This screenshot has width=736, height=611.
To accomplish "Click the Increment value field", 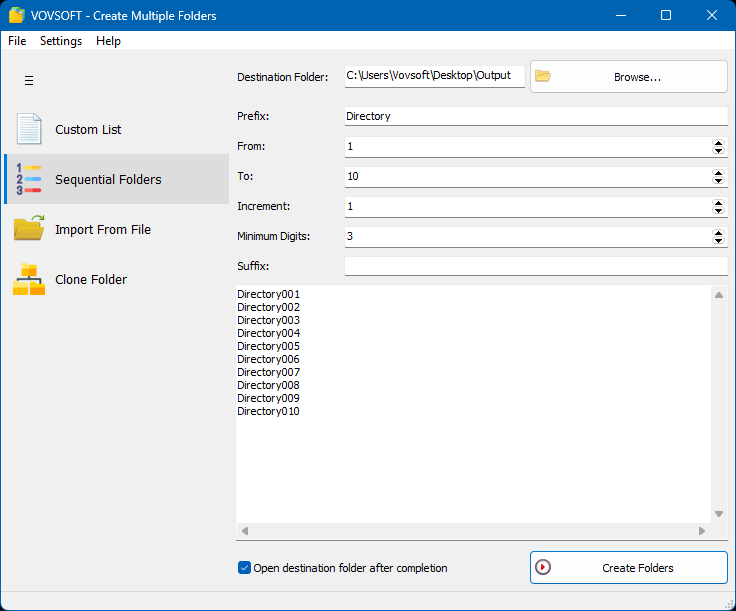I will pyautogui.click(x=528, y=207).
